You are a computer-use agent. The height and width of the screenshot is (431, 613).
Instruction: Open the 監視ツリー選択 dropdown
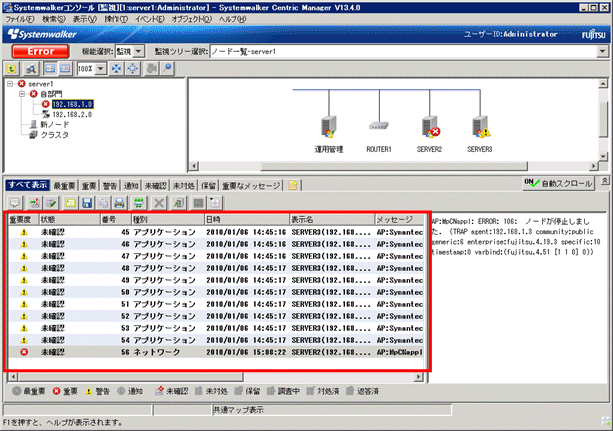pos(602,51)
